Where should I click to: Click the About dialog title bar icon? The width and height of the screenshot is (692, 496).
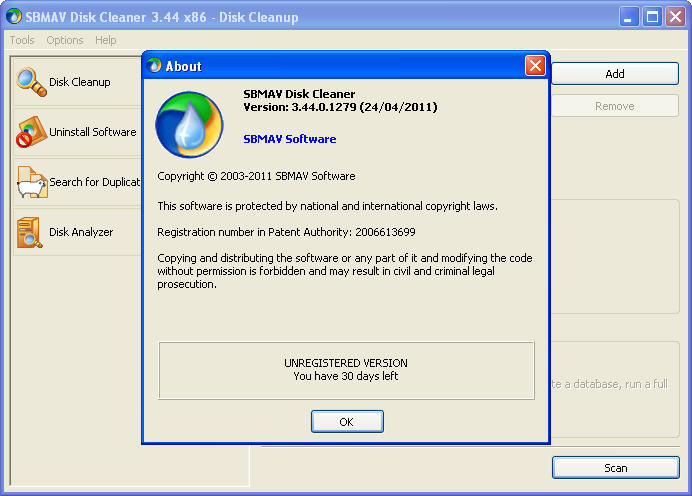point(154,66)
